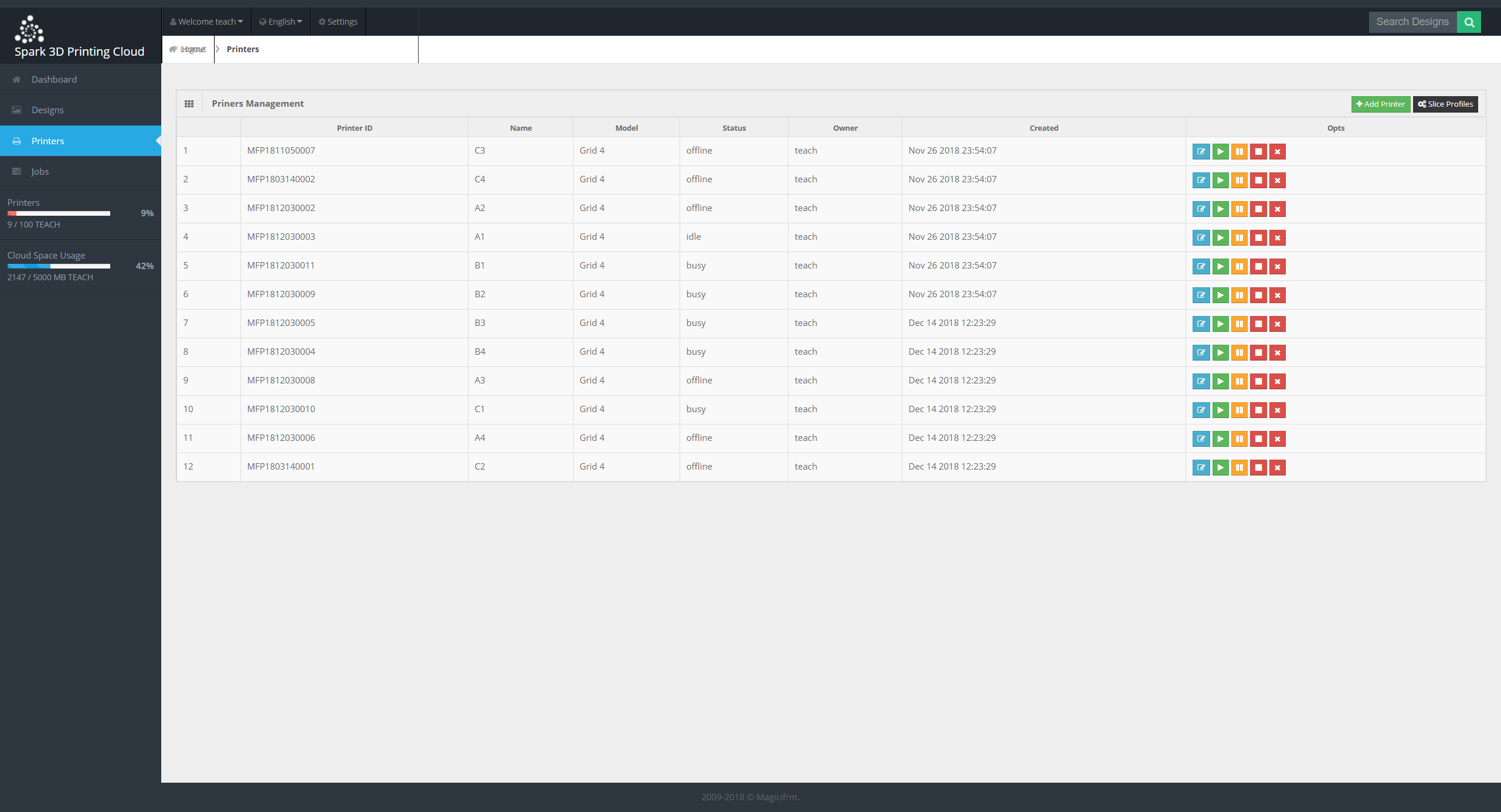Select printer ID MFP1812030003
The image size is (1501, 812).
coord(281,237)
